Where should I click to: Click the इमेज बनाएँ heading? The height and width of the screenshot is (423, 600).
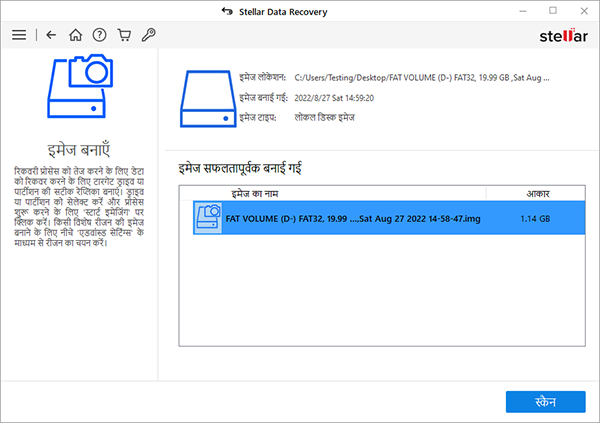tap(79, 150)
